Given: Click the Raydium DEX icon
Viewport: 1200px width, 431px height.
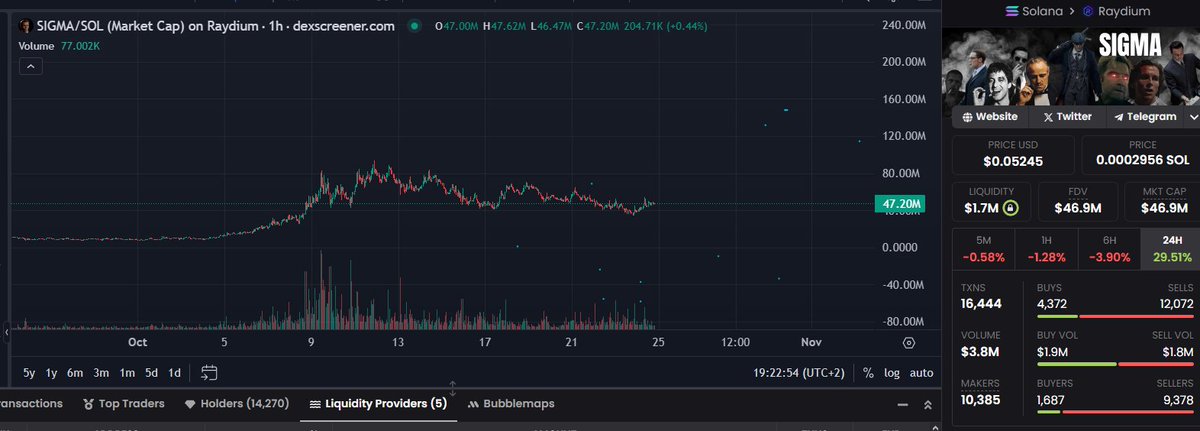Looking at the screenshot, I should (x=1089, y=11).
